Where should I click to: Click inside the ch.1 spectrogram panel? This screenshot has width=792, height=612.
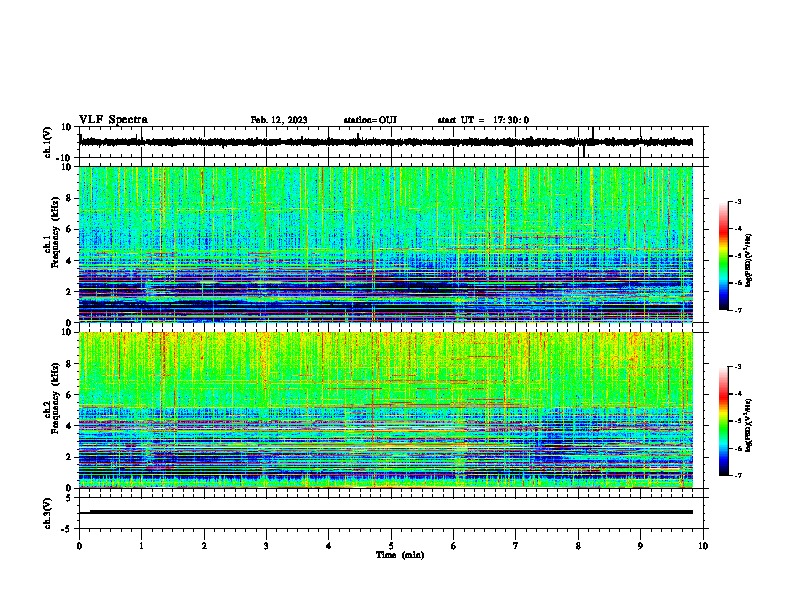(x=386, y=244)
